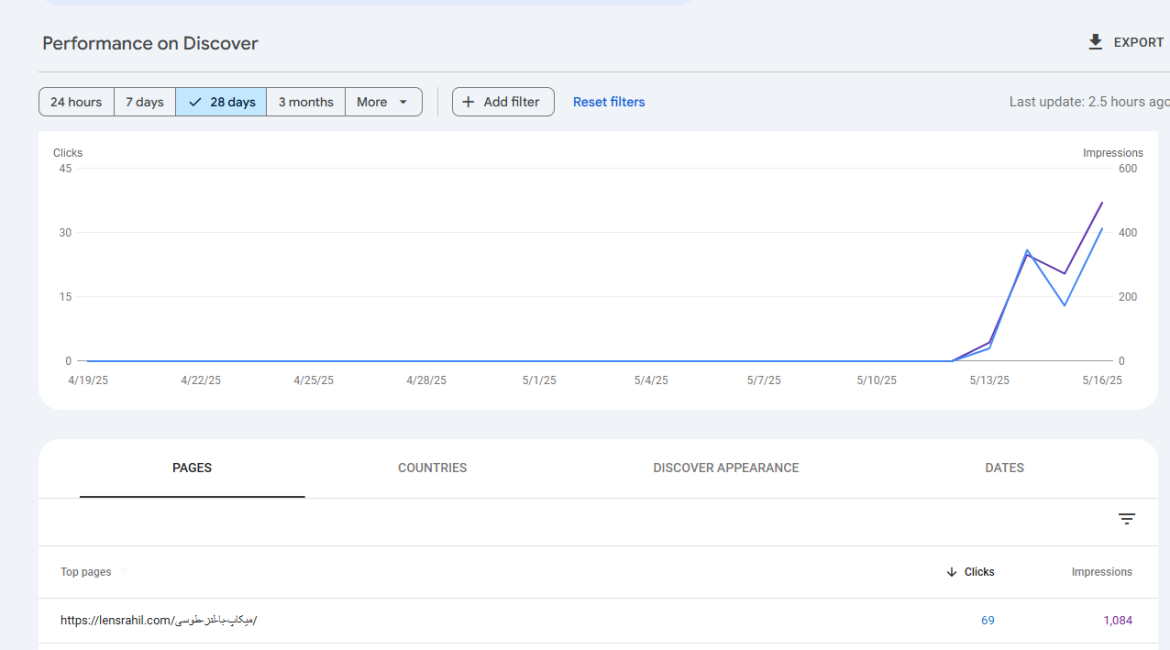Viewport: 1170px width, 650px height.
Task: Select the 24 hours date range
Action: [x=76, y=102]
